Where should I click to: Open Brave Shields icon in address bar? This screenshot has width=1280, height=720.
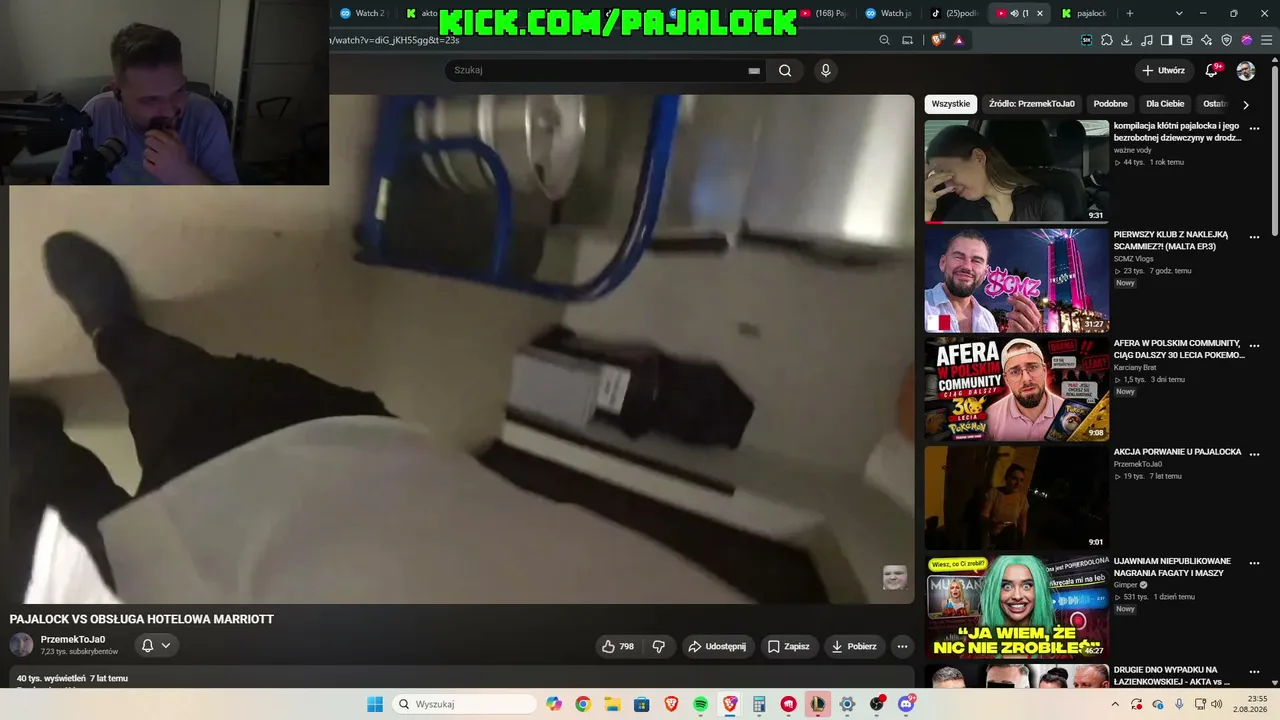pyautogui.click(x=937, y=40)
